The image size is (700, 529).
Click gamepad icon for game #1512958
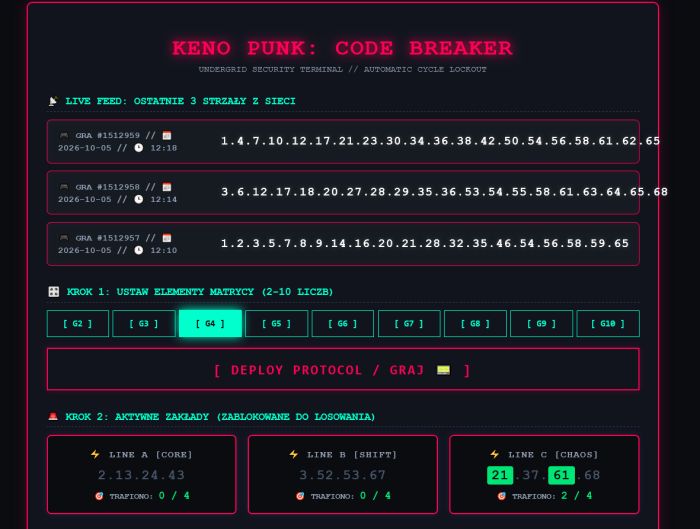(x=64, y=187)
